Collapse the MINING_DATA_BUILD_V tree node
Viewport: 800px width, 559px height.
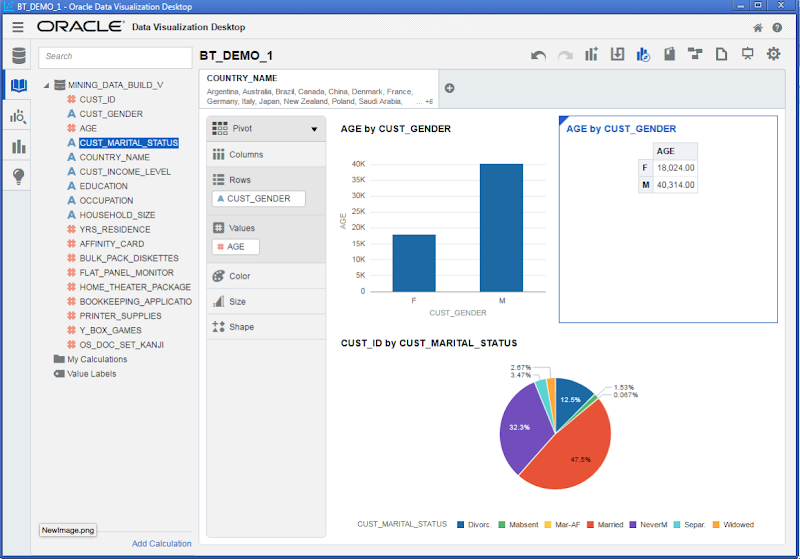(46, 85)
